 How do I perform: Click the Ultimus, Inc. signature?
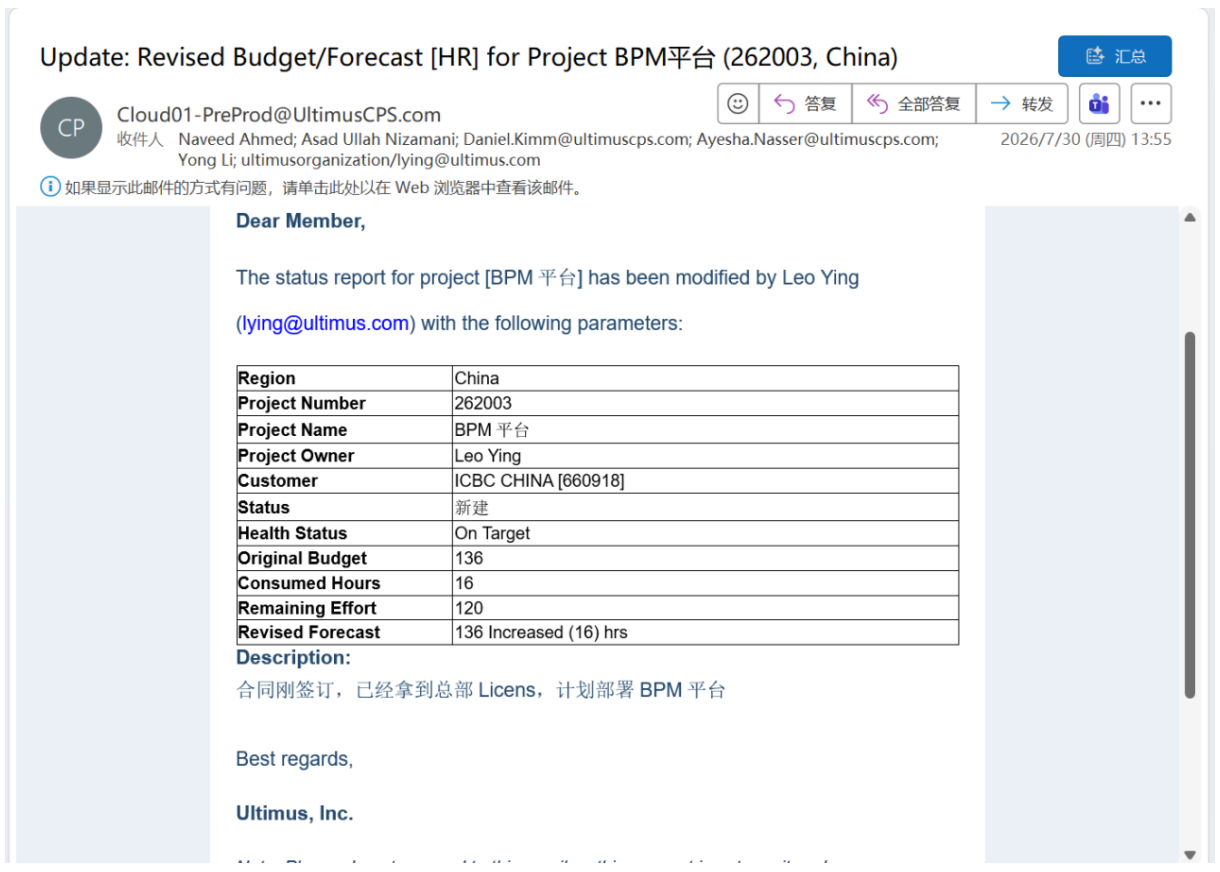coord(295,813)
